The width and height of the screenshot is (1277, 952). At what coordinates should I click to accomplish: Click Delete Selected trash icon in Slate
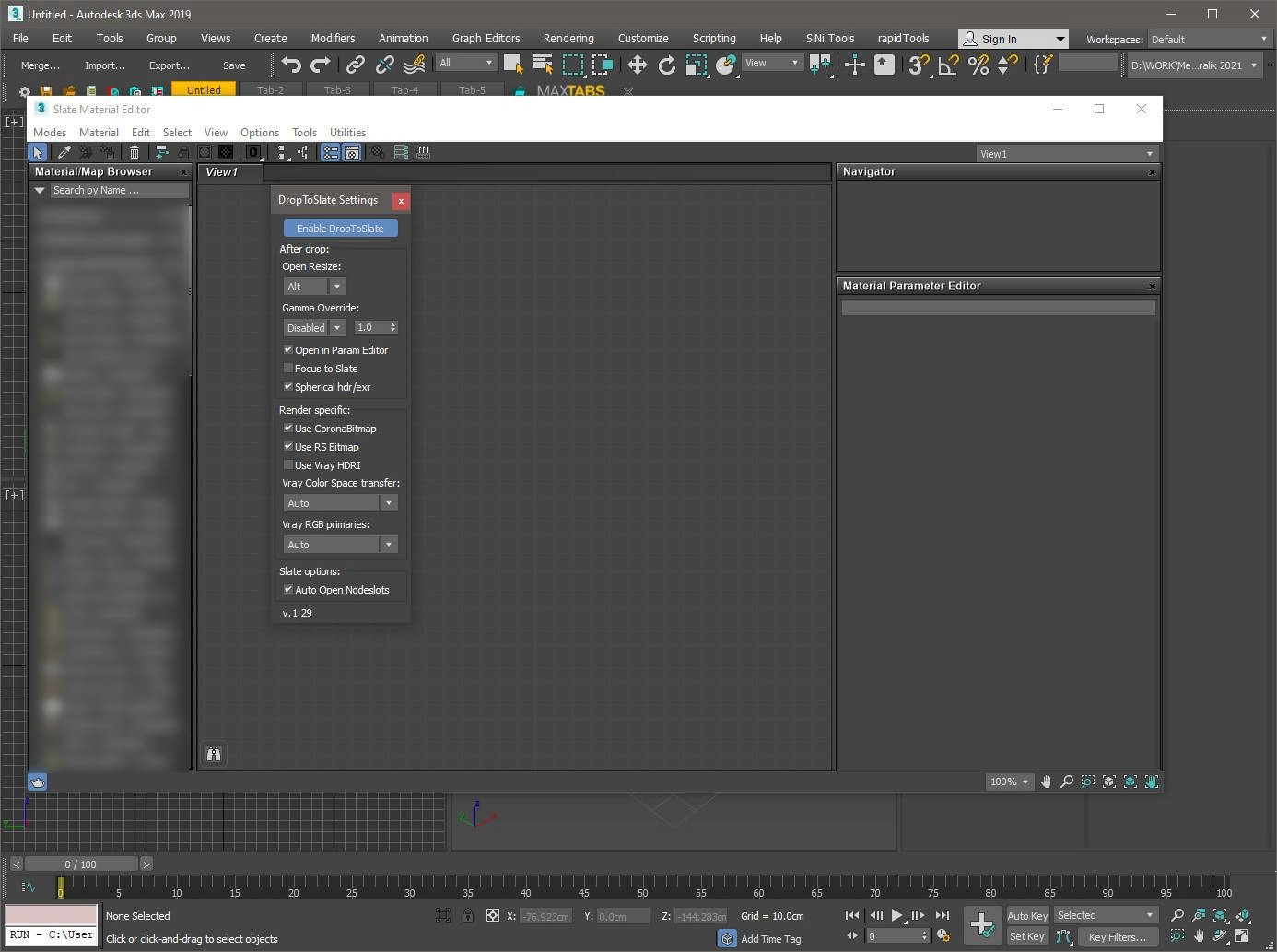(135, 152)
